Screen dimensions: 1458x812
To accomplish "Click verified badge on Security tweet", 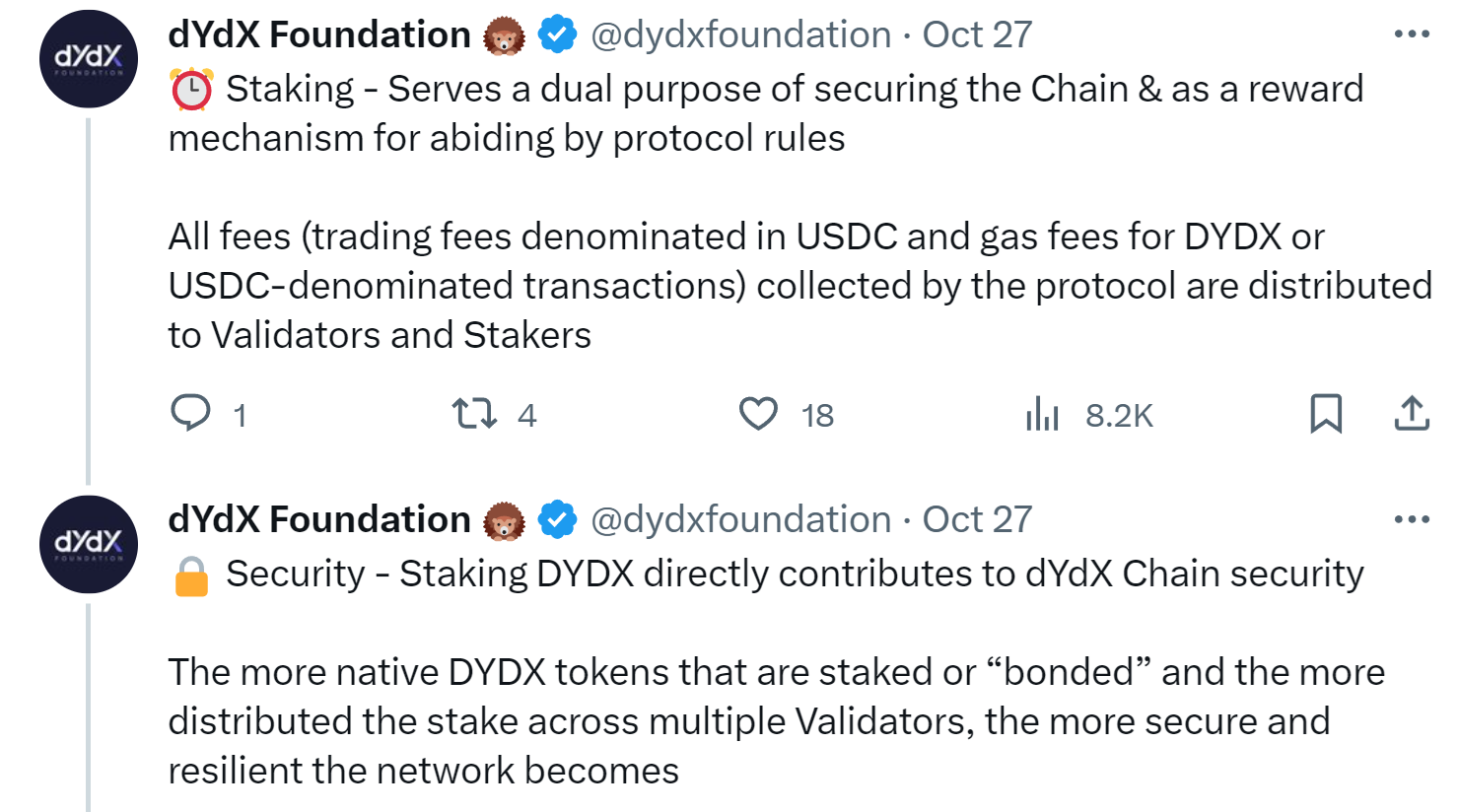I will (x=557, y=519).
